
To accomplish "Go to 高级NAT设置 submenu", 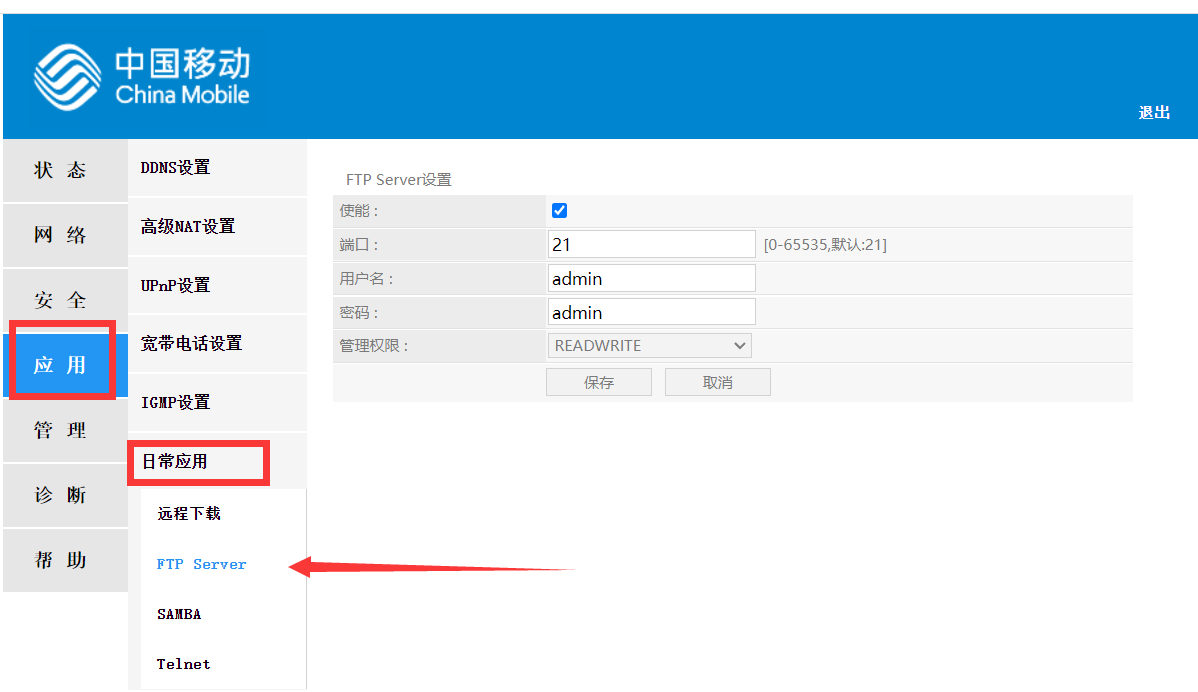I will tap(217, 226).
